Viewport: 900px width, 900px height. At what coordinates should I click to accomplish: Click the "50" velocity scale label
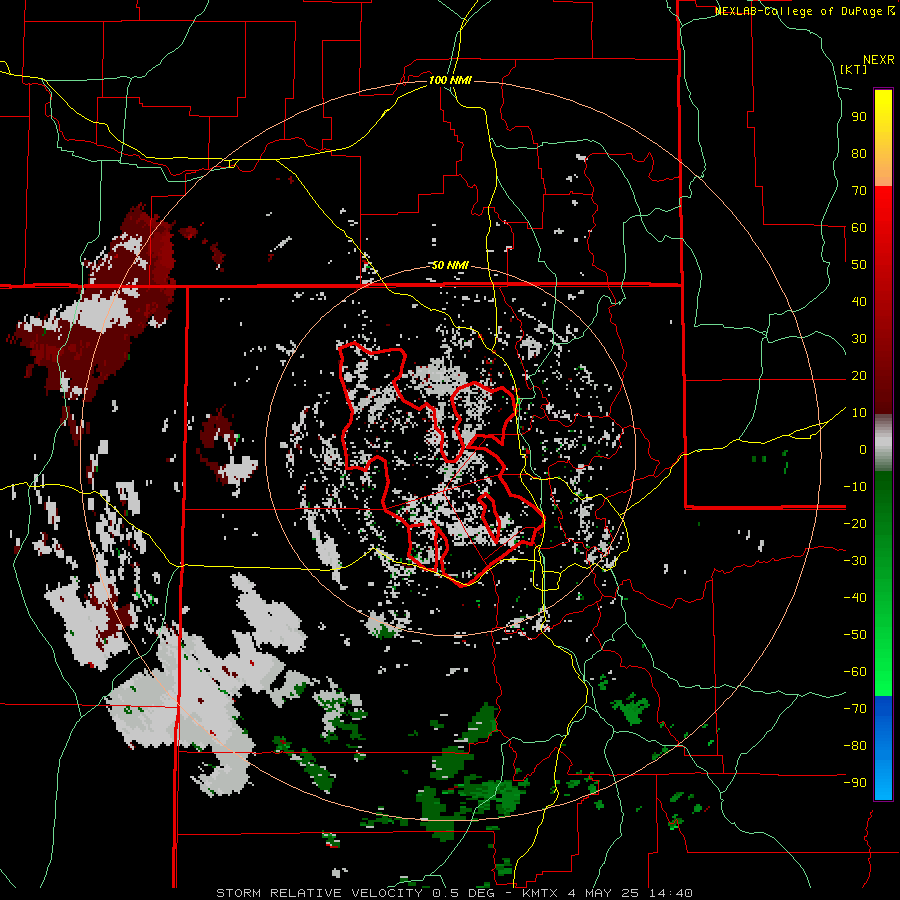point(859,265)
